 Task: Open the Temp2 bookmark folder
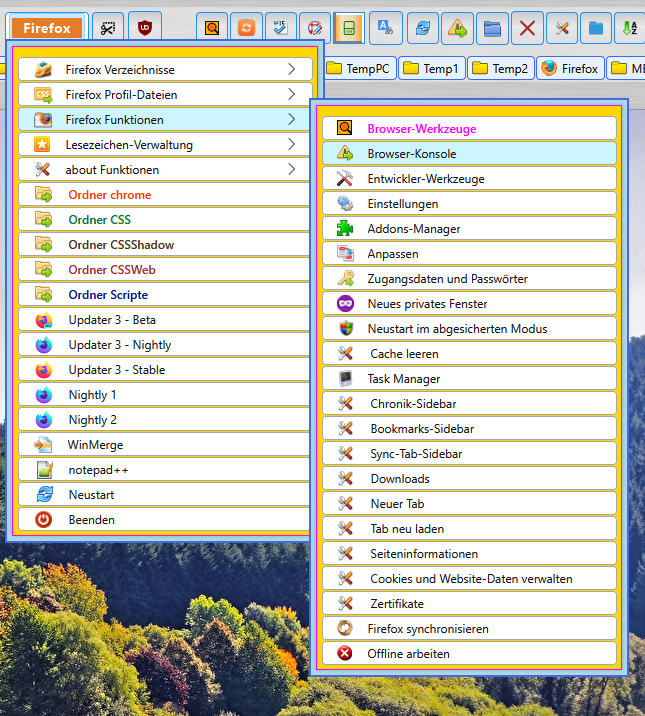(x=501, y=68)
